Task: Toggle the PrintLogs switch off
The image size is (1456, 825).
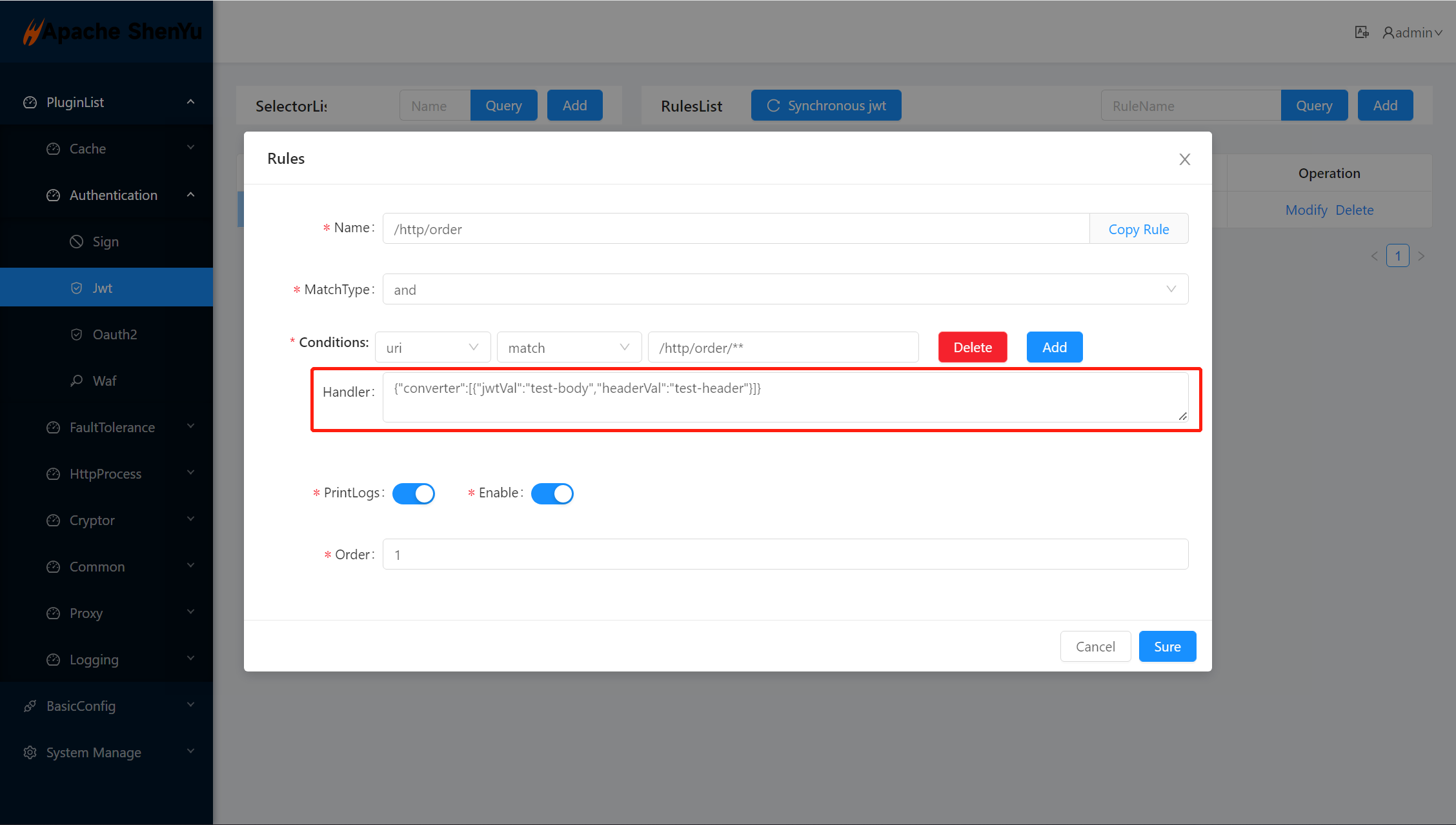Action: pos(414,493)
